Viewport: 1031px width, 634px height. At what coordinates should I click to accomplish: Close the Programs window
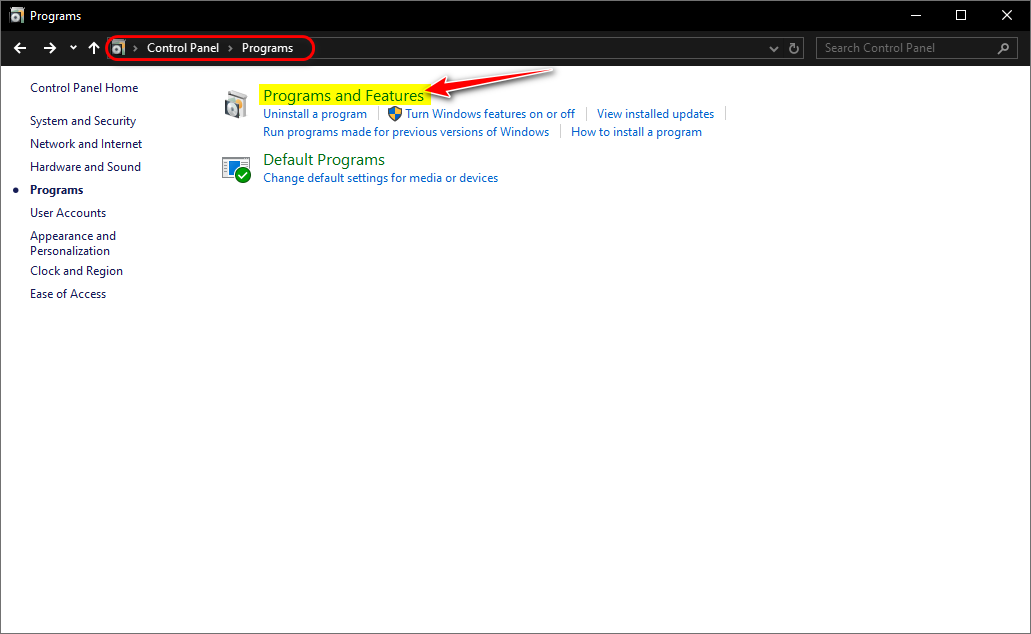tap(1006, 15)
